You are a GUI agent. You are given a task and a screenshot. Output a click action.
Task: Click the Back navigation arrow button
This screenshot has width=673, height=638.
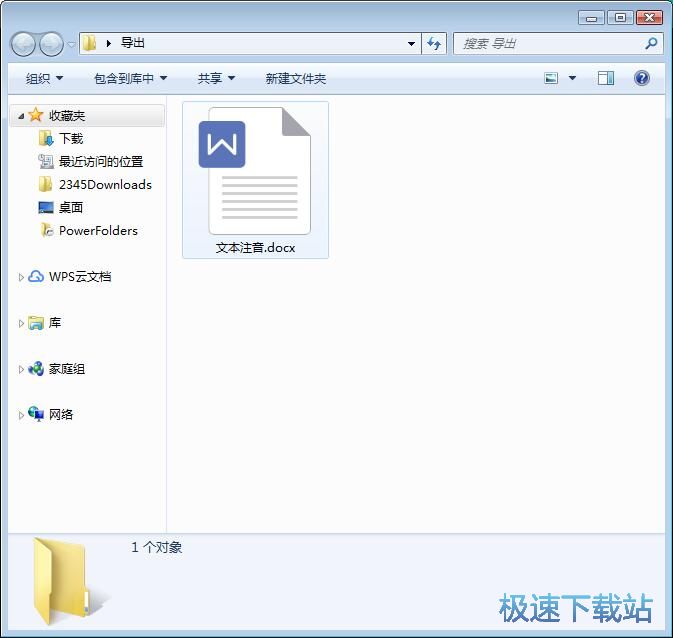[x=23, y=44]
